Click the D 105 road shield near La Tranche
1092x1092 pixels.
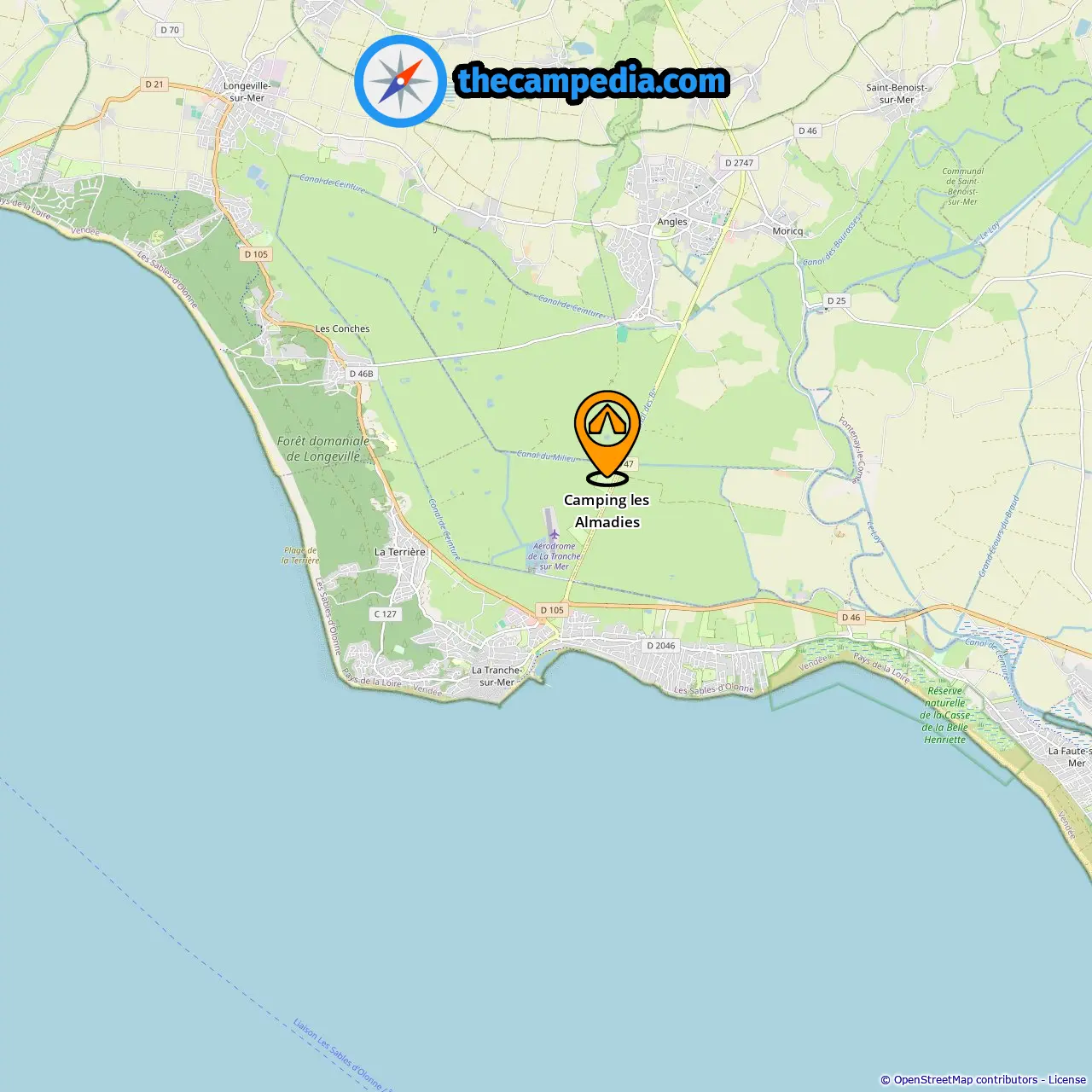pos(552,610)
